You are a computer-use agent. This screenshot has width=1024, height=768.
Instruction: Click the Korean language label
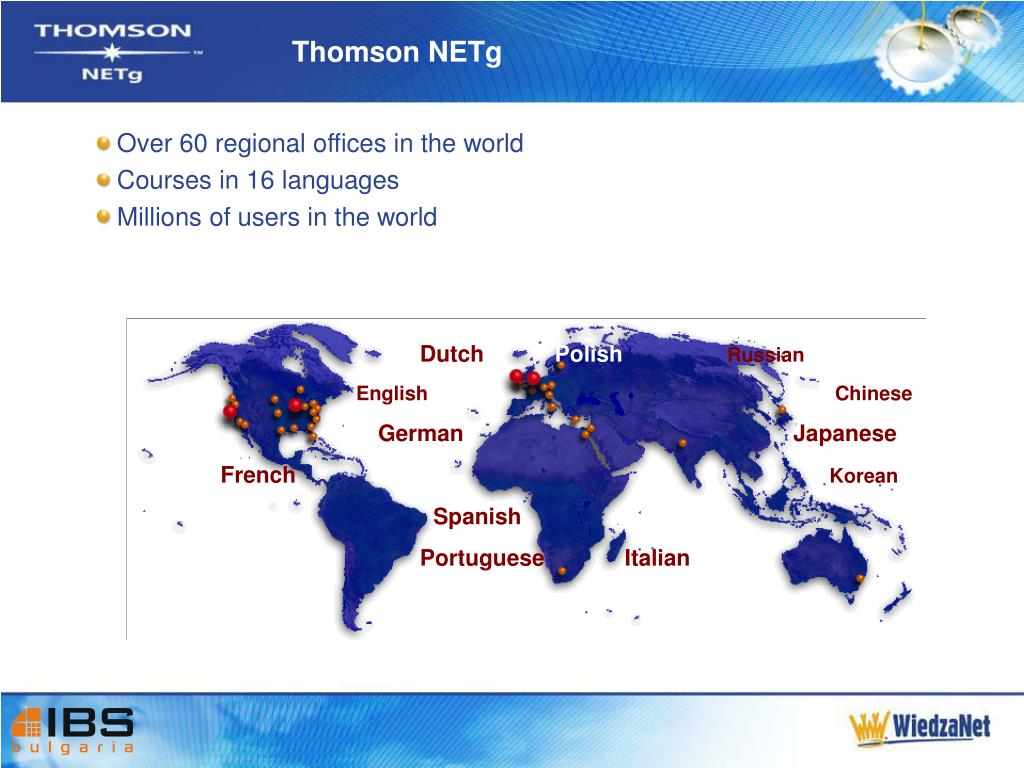tap(863, 476)
